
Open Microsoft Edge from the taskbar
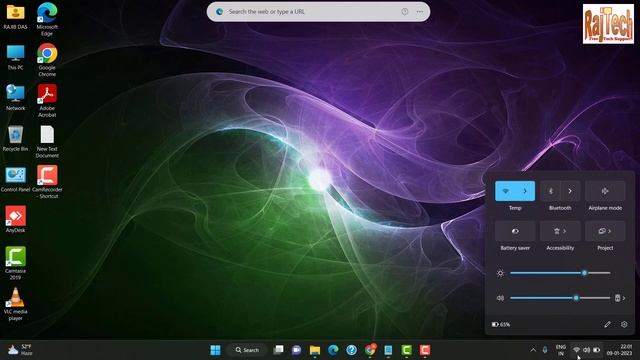(333, 350)
